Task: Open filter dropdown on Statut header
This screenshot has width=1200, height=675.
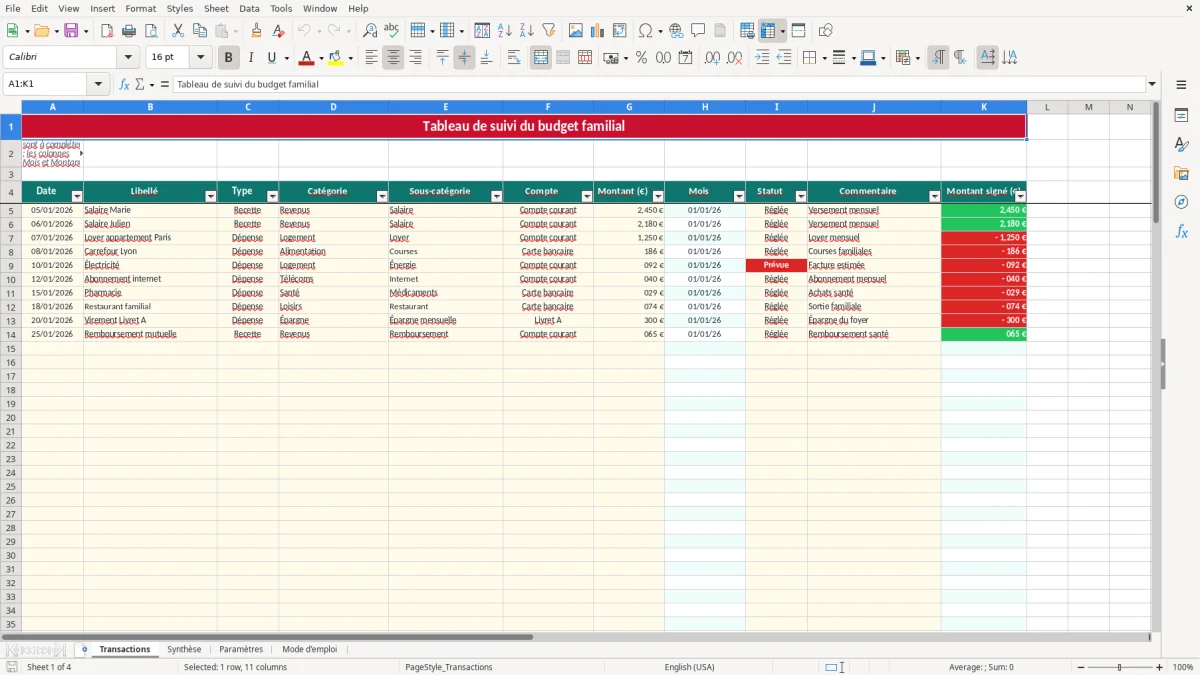Action: pos(801,196)
